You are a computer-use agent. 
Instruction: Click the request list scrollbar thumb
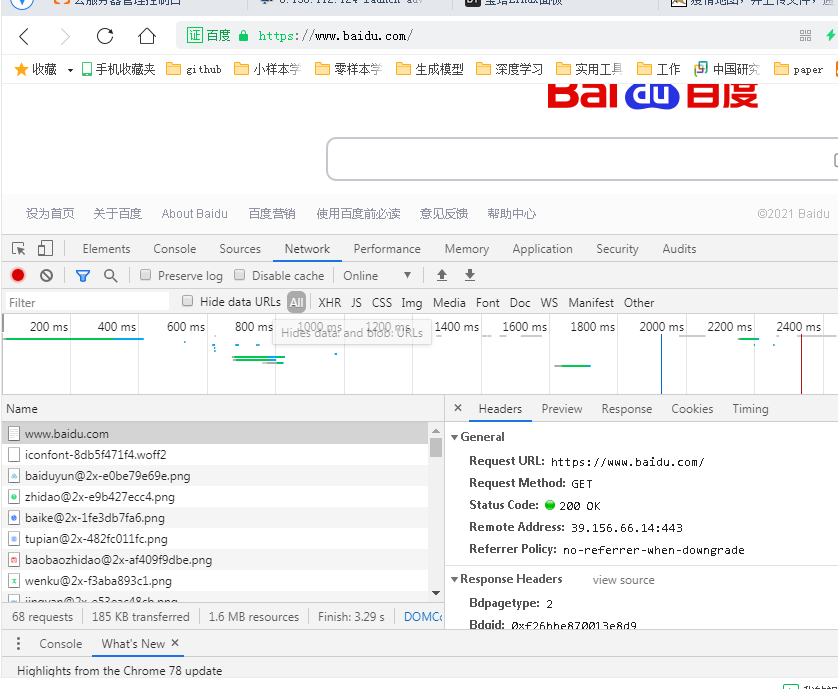point(436,447)
